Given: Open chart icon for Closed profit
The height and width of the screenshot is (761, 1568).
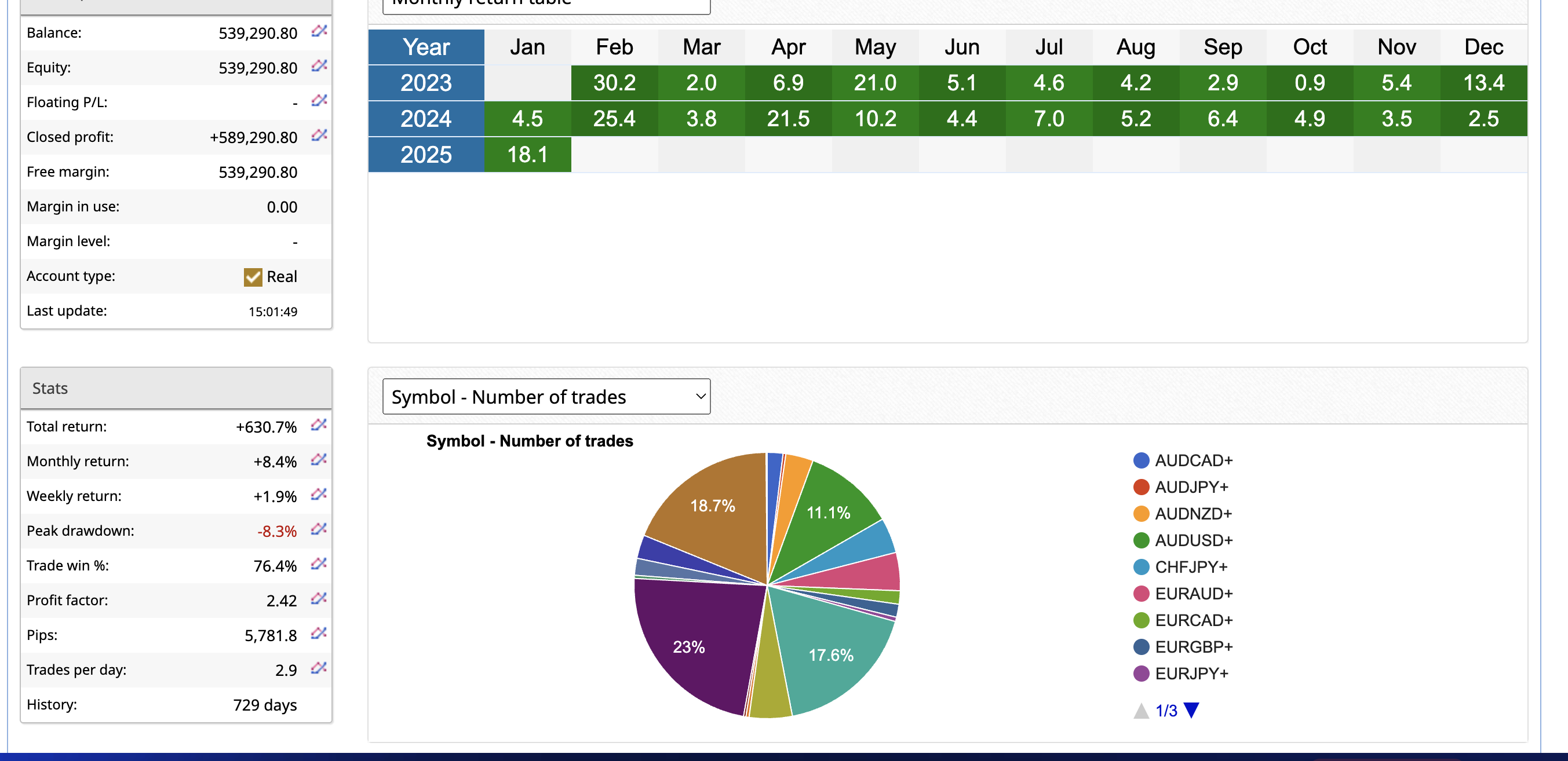Looking at the screenshot, I should coord(319,135).
